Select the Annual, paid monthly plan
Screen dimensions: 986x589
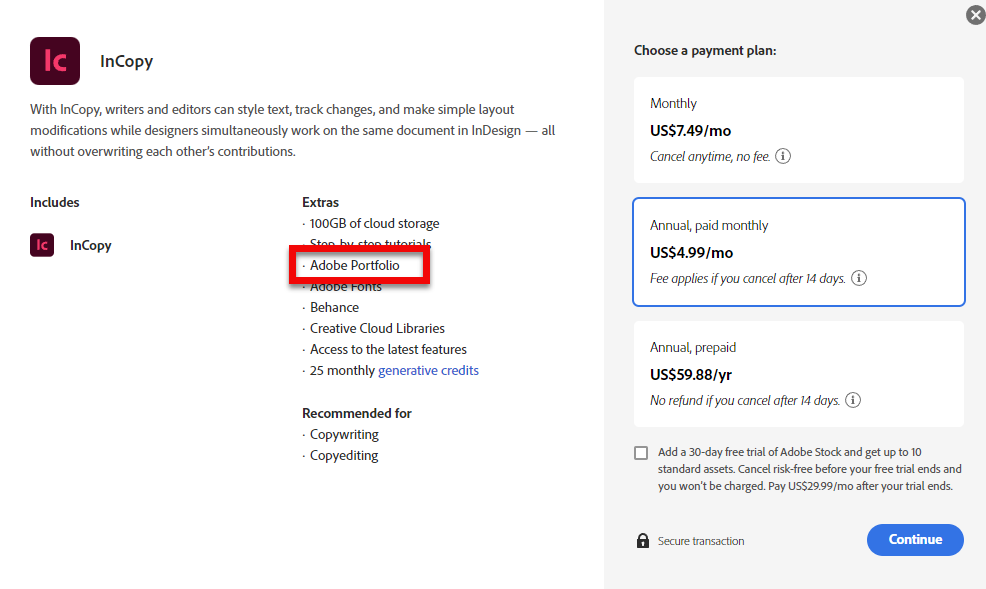[x=798, y=252]
